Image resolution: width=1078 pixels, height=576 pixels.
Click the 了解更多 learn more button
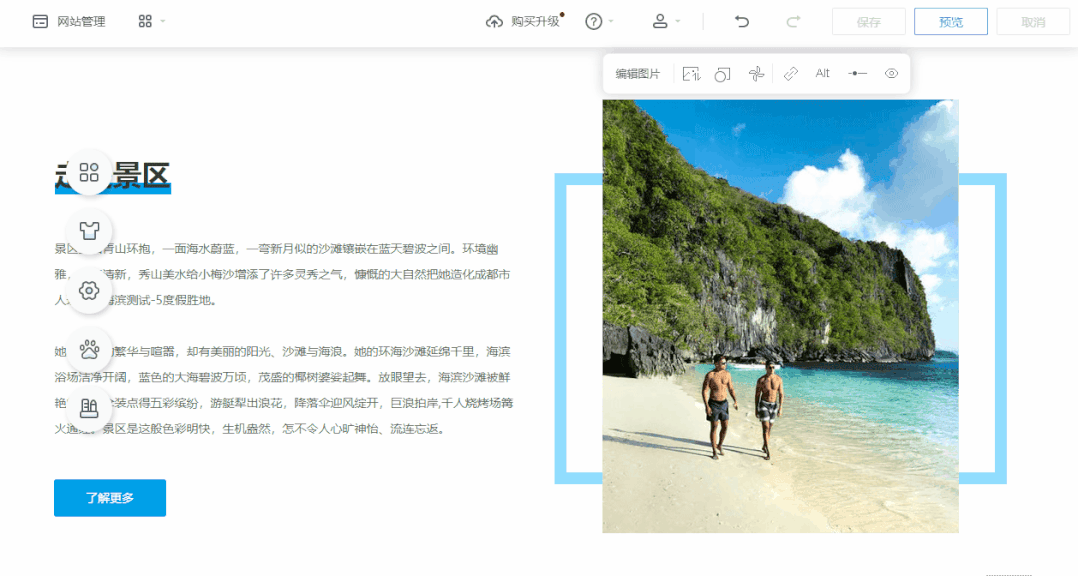tap(109, 497)
